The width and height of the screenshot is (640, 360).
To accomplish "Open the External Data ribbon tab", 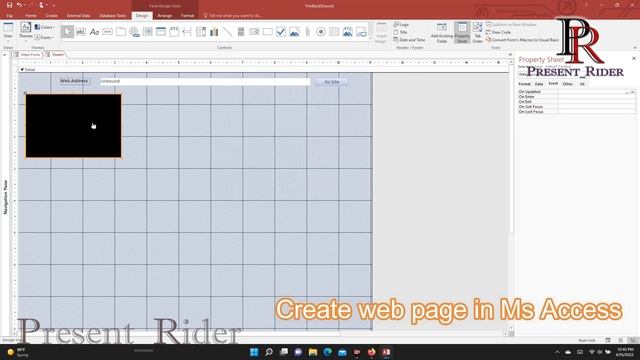I will coord(78,16).
